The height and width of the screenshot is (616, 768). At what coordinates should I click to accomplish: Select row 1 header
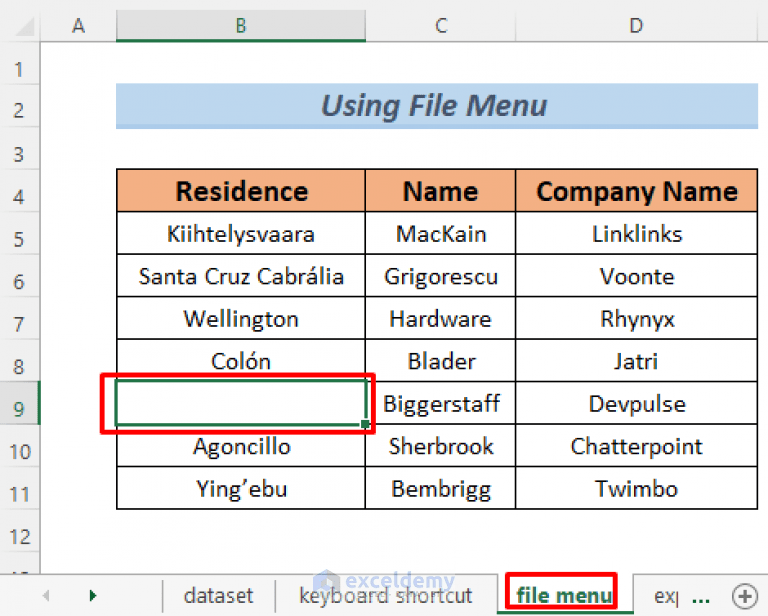20,69
